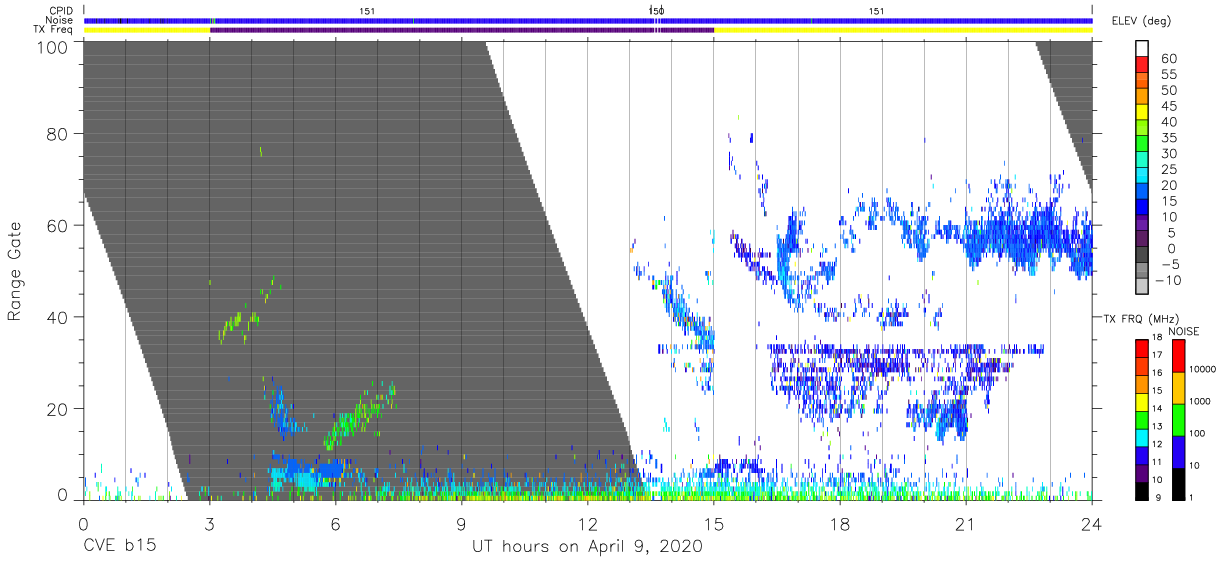Click the 'TX Freq' row label
The image size is (1228, 567).
tap(53, 30)
